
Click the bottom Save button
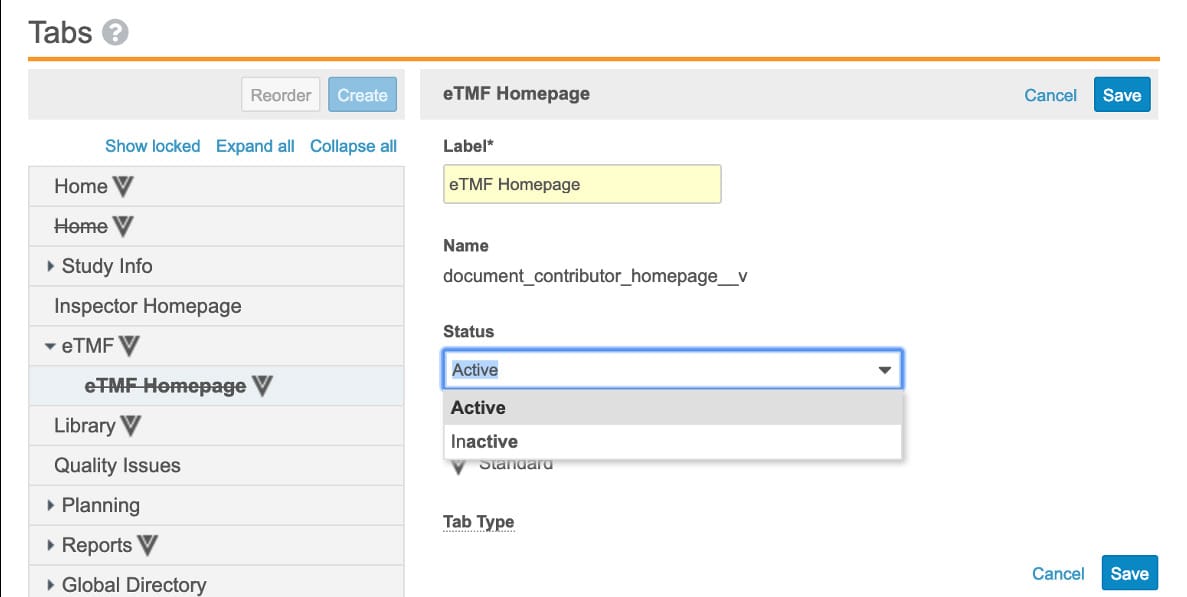coord(1129,574)
